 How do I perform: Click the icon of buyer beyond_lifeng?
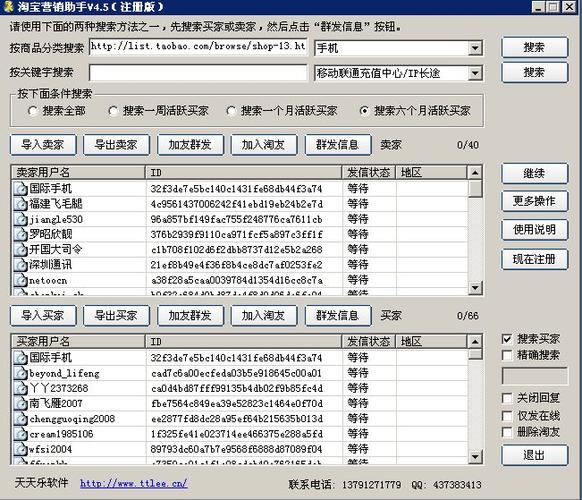20,373
